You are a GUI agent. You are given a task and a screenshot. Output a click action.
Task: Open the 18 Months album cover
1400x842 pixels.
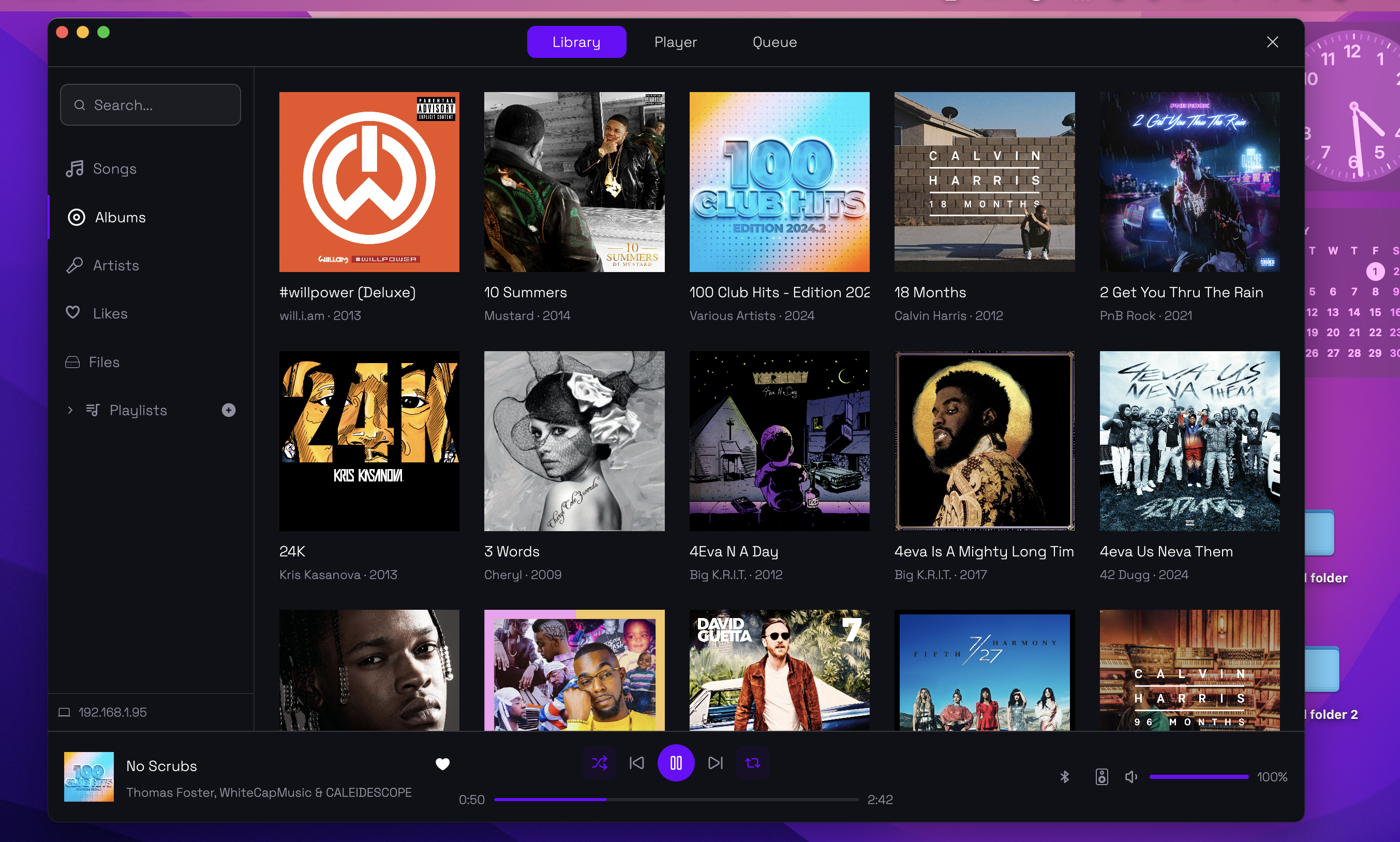(x=985, y=182)
